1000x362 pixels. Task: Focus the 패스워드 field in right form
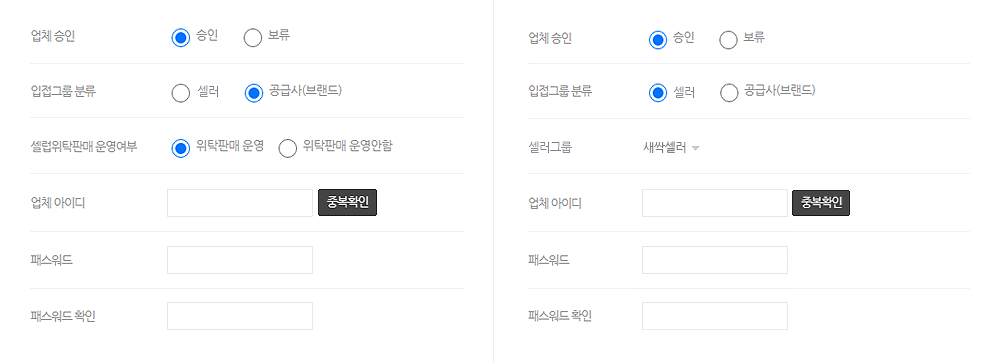tap(715, 260)
